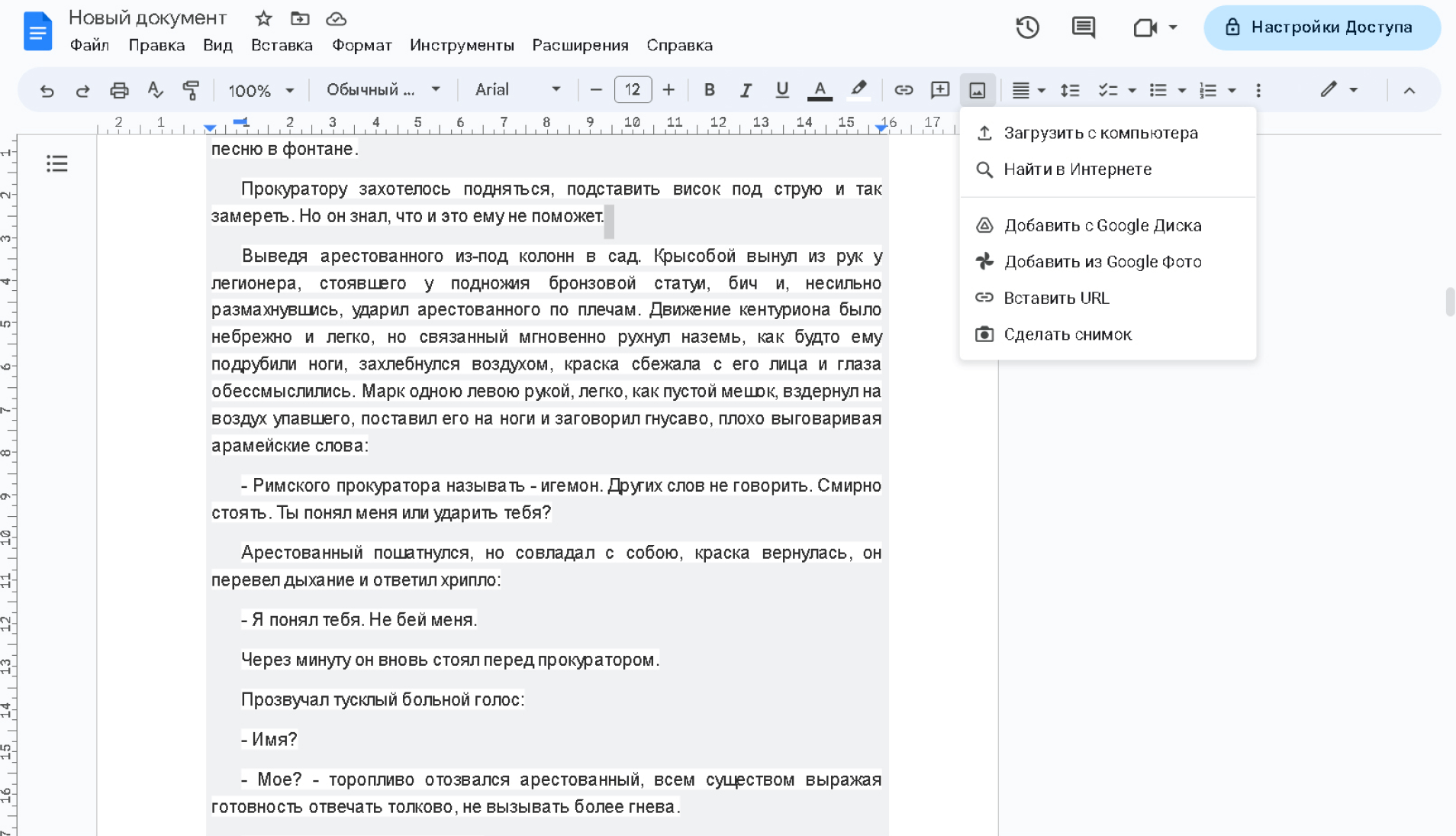Click the print icon
The width and height of the screenshot is (1456, 836).
119,90
